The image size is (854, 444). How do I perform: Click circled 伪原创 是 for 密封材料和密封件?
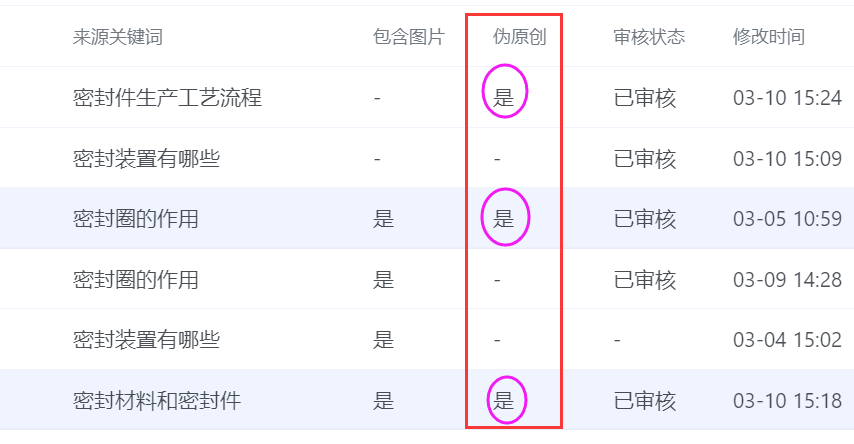coord(504,402)
